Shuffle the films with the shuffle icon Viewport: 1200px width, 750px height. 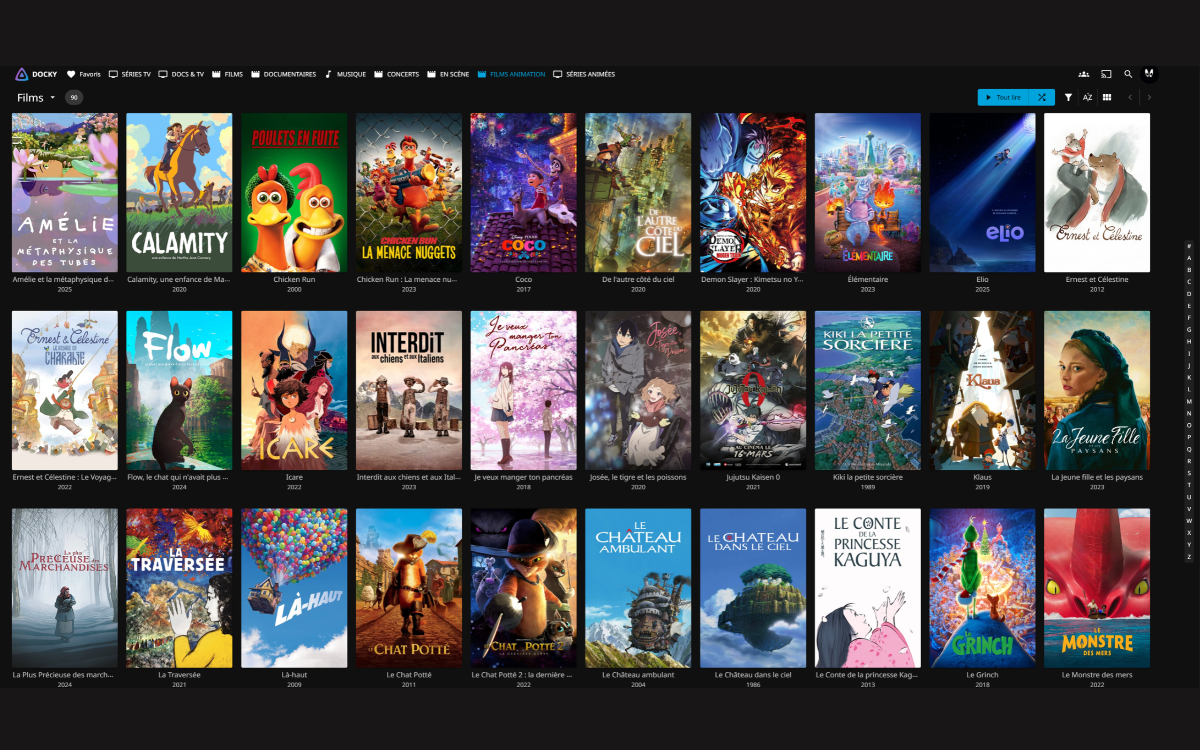coord(1042,97)
